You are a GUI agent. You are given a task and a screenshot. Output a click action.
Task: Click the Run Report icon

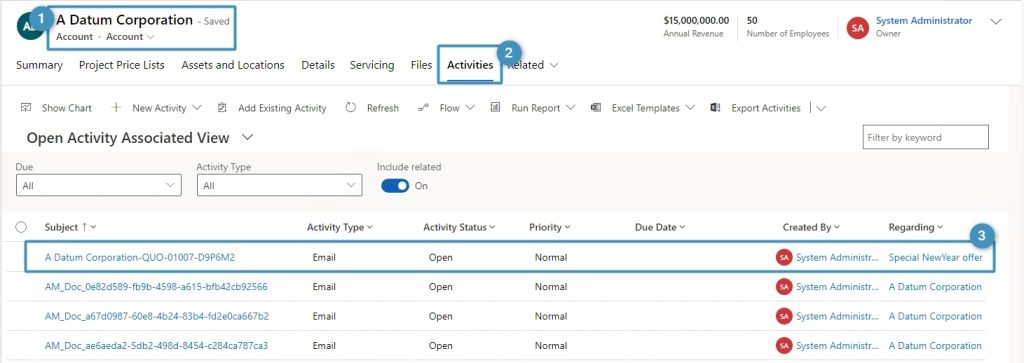(496, 108)
